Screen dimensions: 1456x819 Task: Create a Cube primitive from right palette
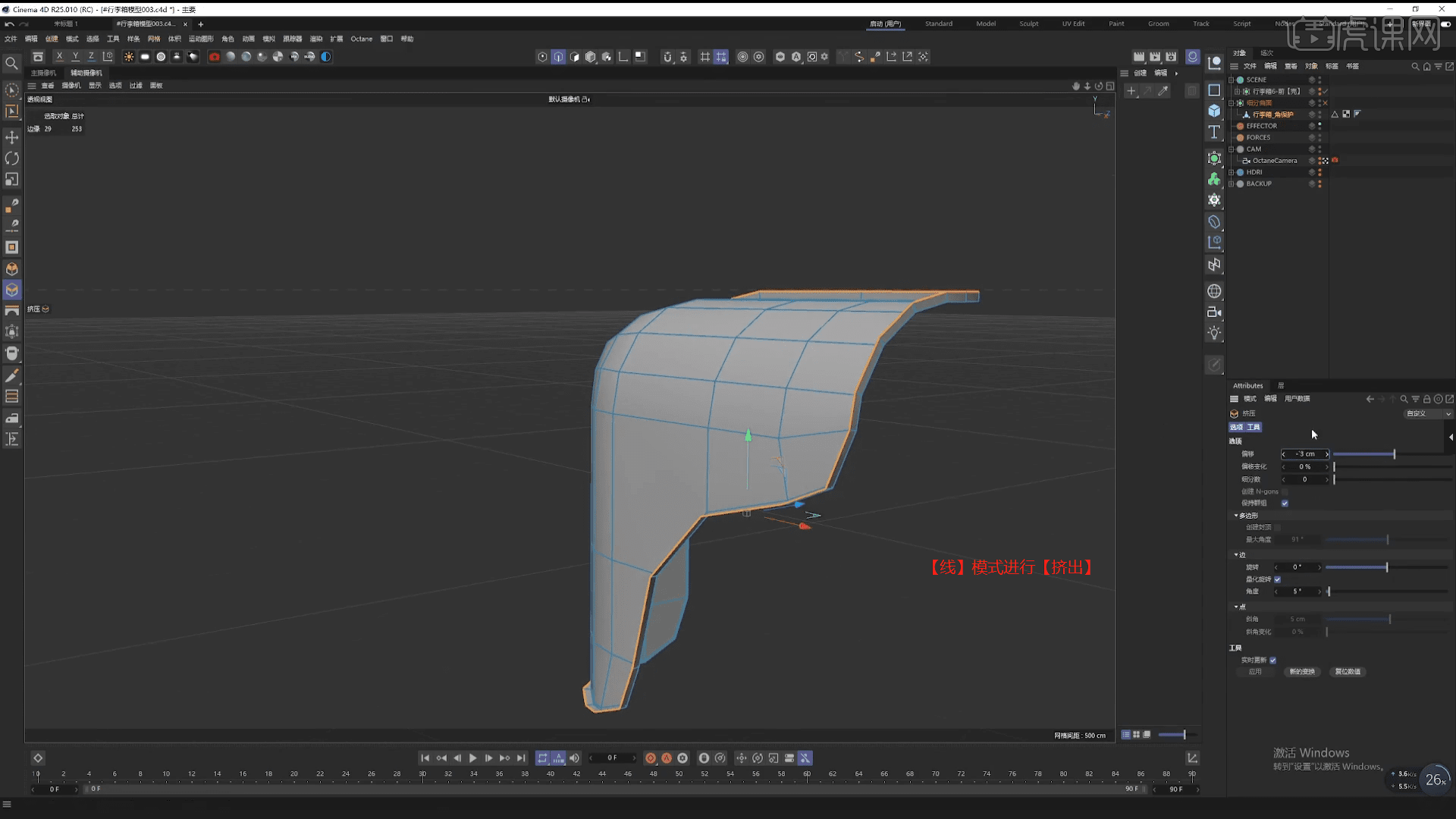click(x=1214, y=111)
